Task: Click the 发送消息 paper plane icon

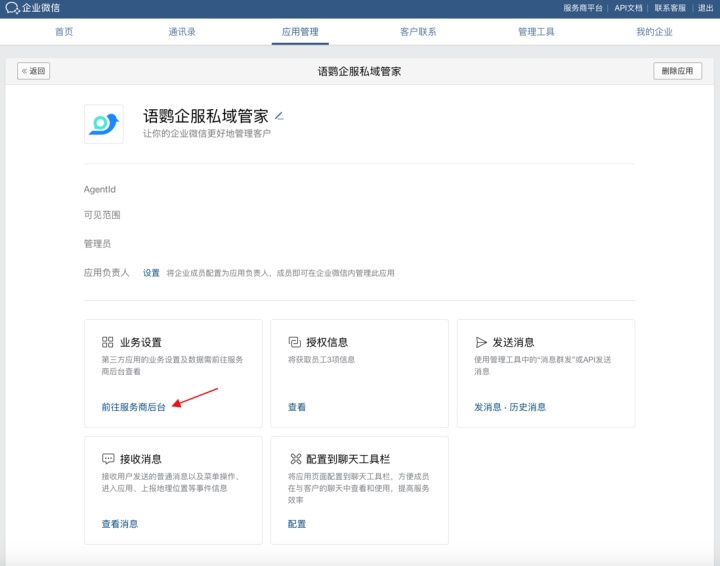Action: [x=481, y=342]
